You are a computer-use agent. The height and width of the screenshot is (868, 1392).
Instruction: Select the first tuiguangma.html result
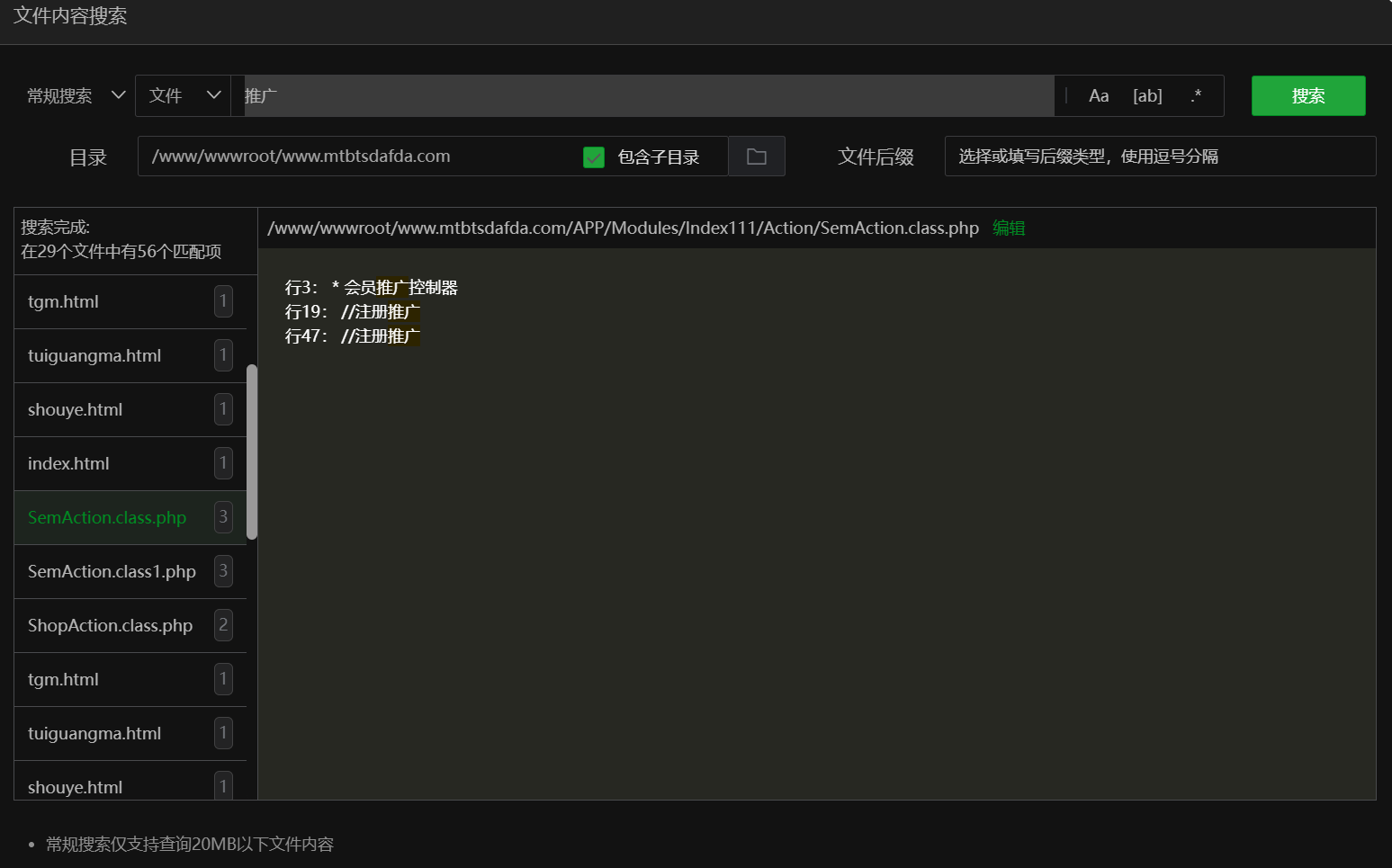coord(94,356)
